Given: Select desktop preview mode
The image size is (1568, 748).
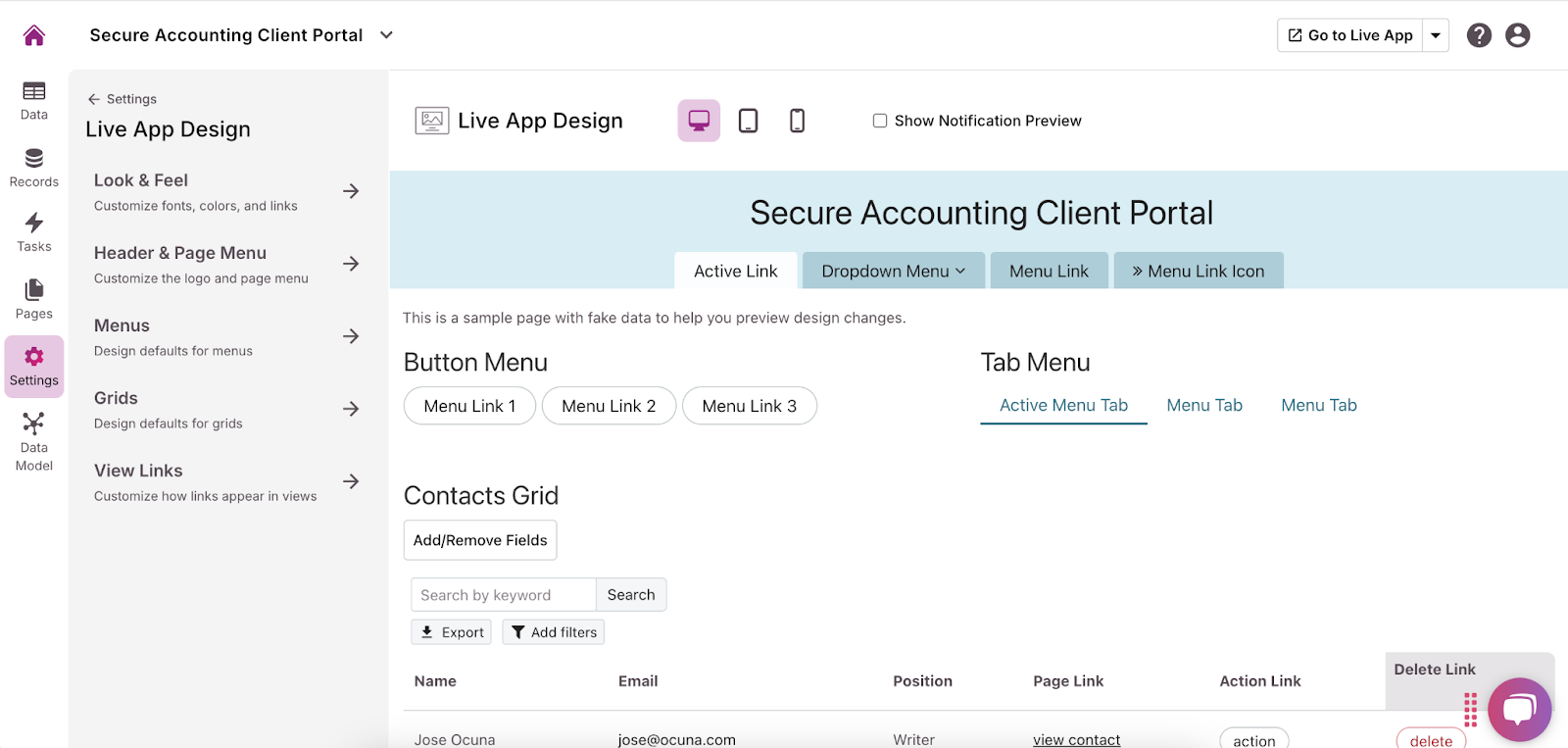Looking at the screenshot, I should [x=699, y=121].
